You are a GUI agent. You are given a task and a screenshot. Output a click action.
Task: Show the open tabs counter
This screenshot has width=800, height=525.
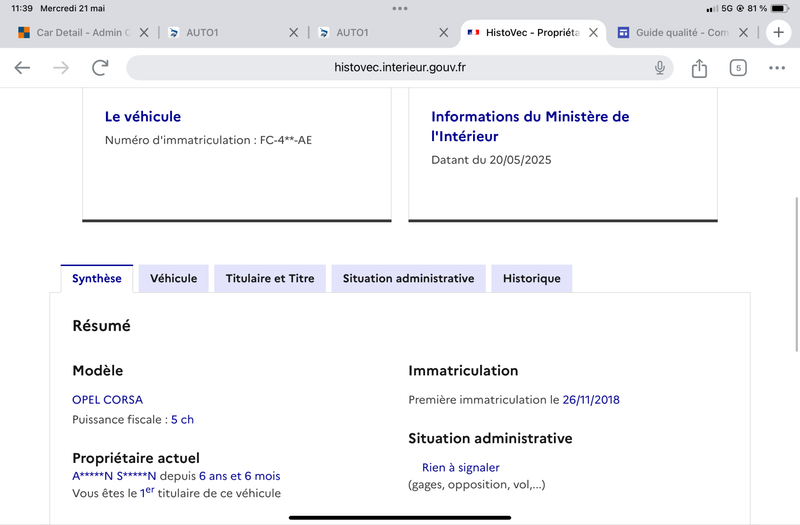(738, 68)
